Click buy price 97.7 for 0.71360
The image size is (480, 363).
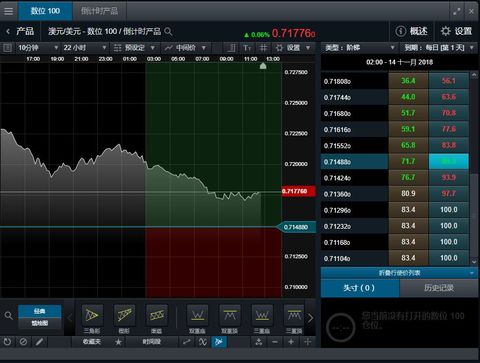pos(449,194)
